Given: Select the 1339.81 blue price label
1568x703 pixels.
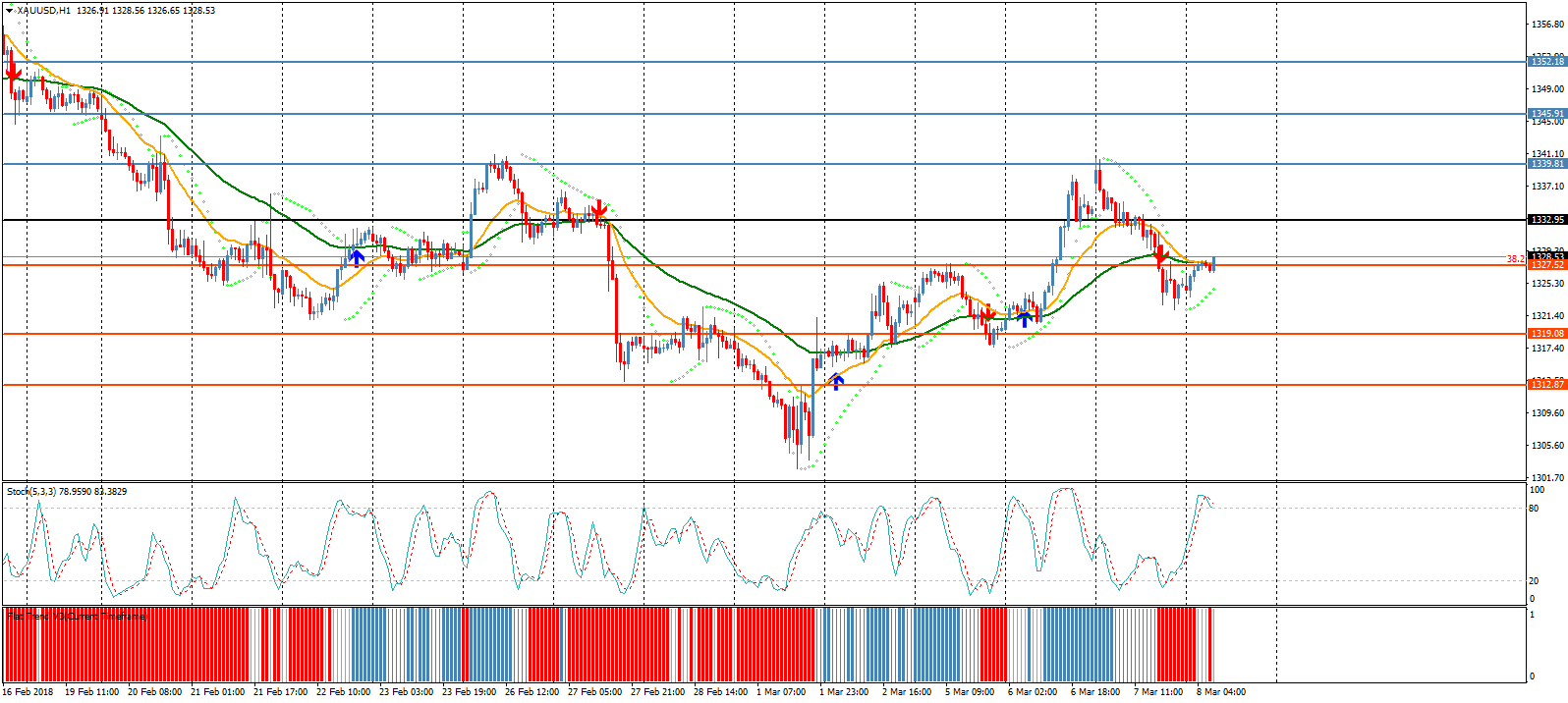Looking at the screenshot, I should coord(1546,164).
